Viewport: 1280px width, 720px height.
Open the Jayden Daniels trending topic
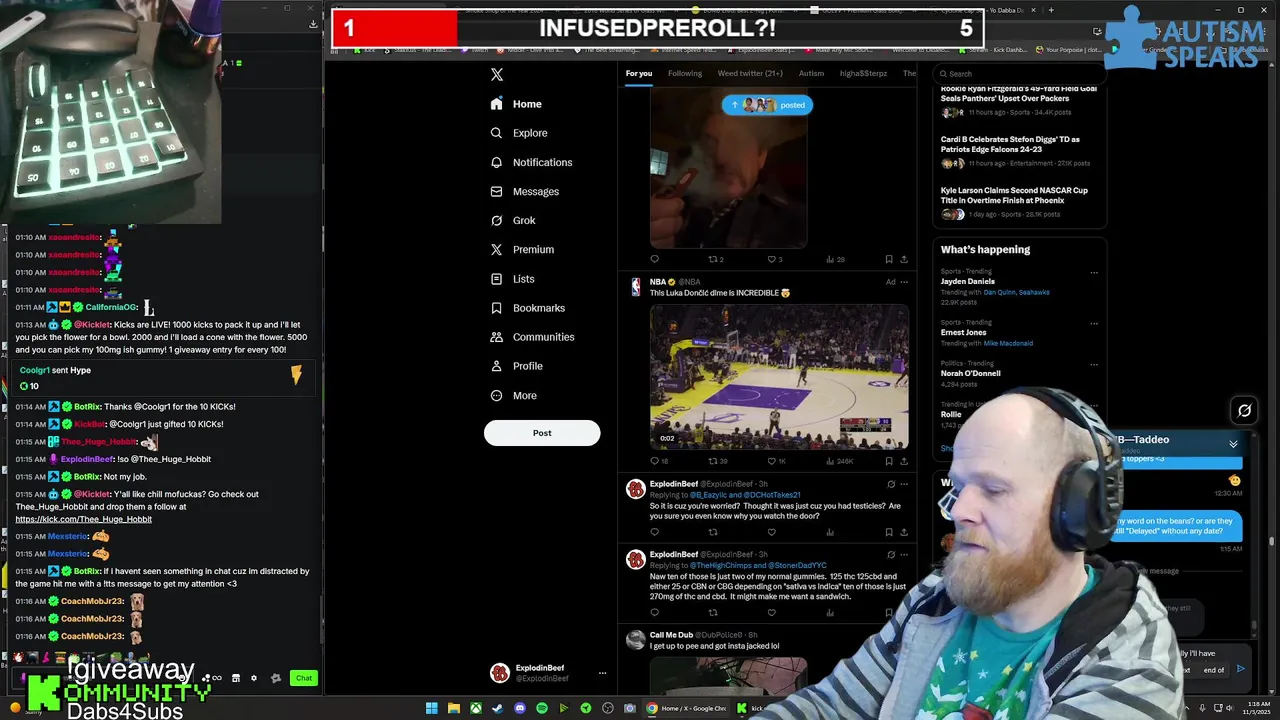coord(967,282)
